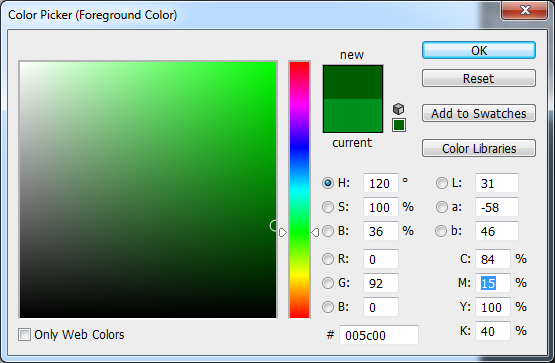Click the right hue slider arrow handle

pyautogui.click(x=315, y=232)
